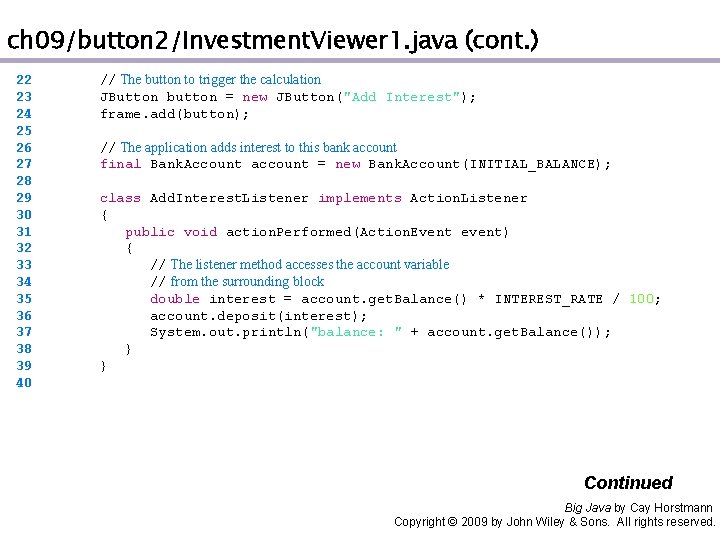Click line number 28
Image resolution: width=720 pixels, height=540 pixels.
pyautogui.click(x=24, y=180)
